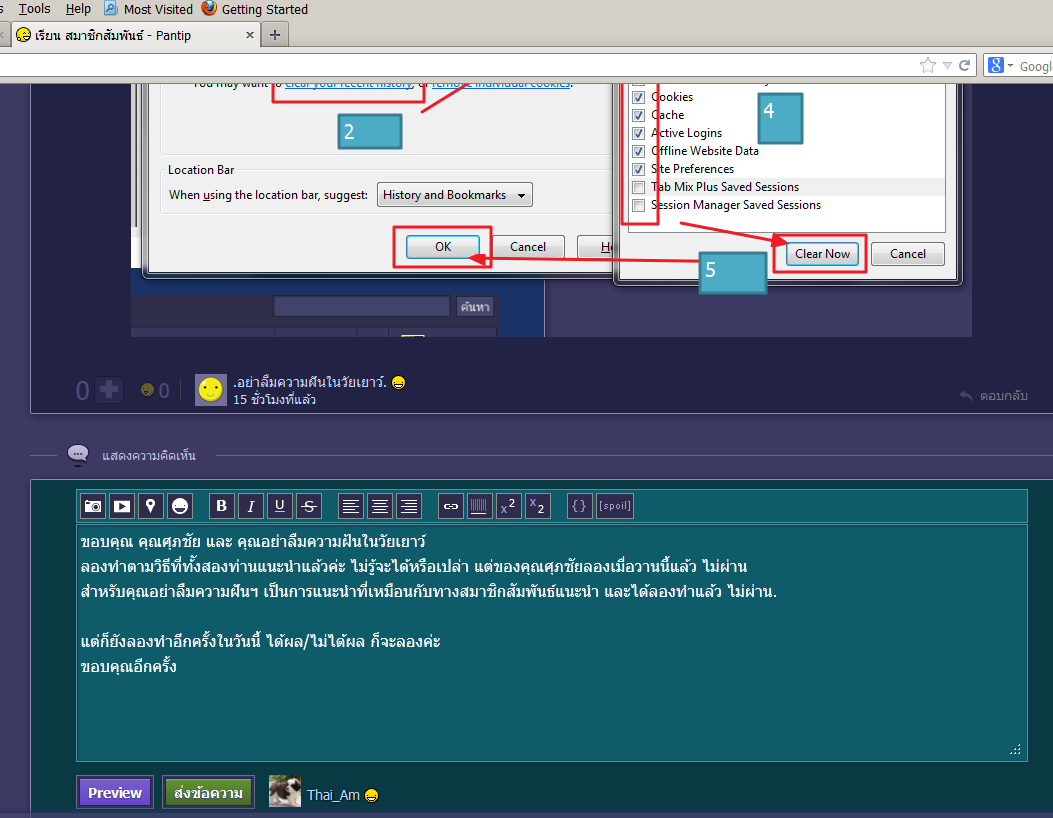
Task: Add a map location pin
Action: [x=150, y=506]
